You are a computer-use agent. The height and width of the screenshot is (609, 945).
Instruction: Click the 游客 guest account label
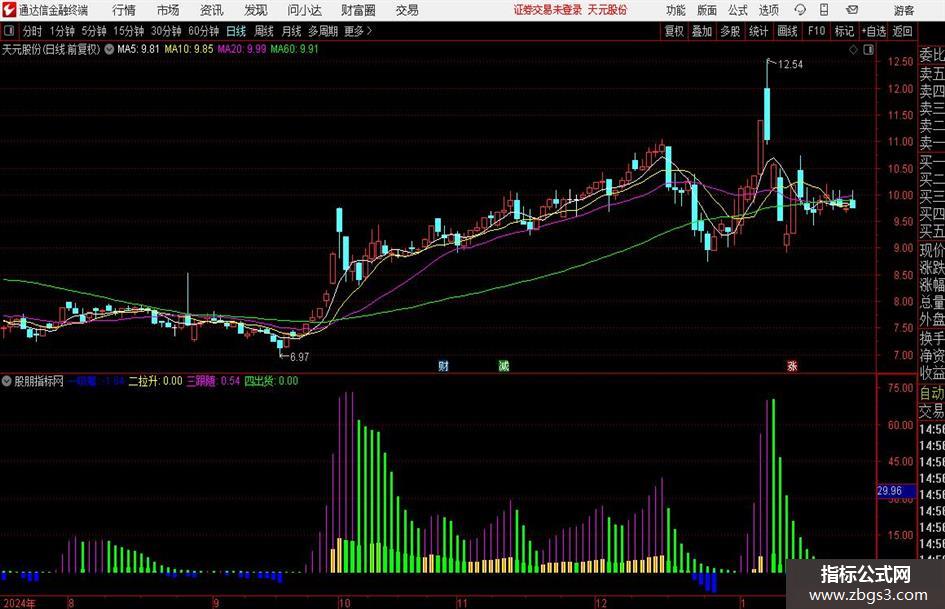[x=903, y=10]
